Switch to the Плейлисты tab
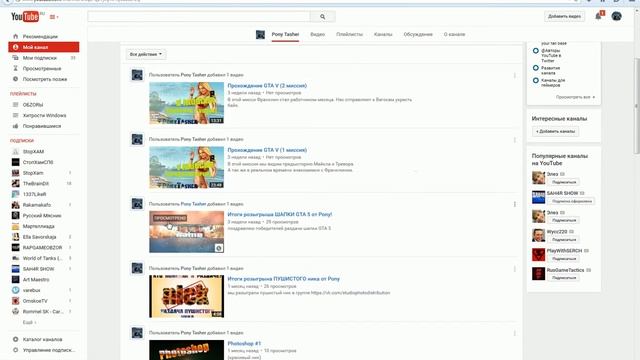Viewport: 640px width, 360px height. click(x=349, y=34)
